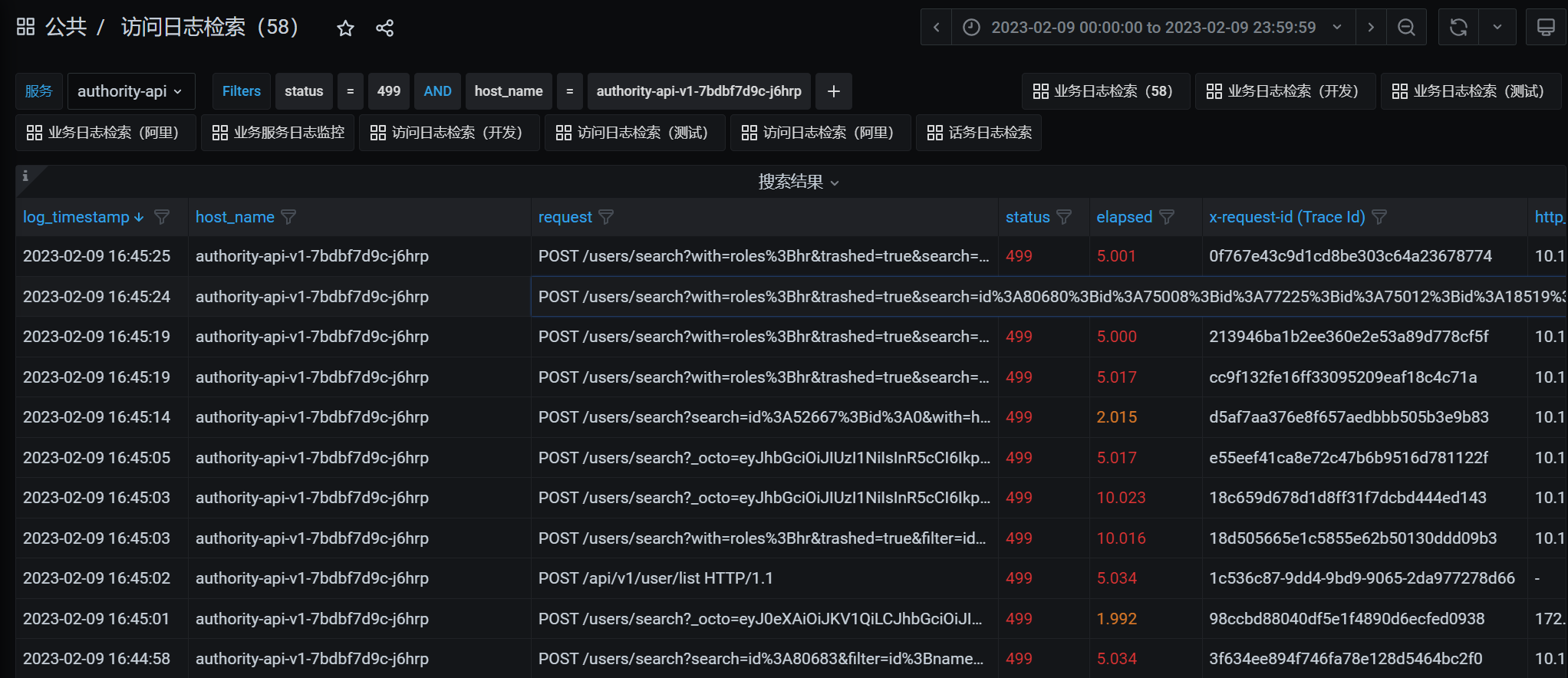The height and width of the screenshot is (678, 1568).
Task: Select elapsed value 10.023
Action: coord(1121,498)
